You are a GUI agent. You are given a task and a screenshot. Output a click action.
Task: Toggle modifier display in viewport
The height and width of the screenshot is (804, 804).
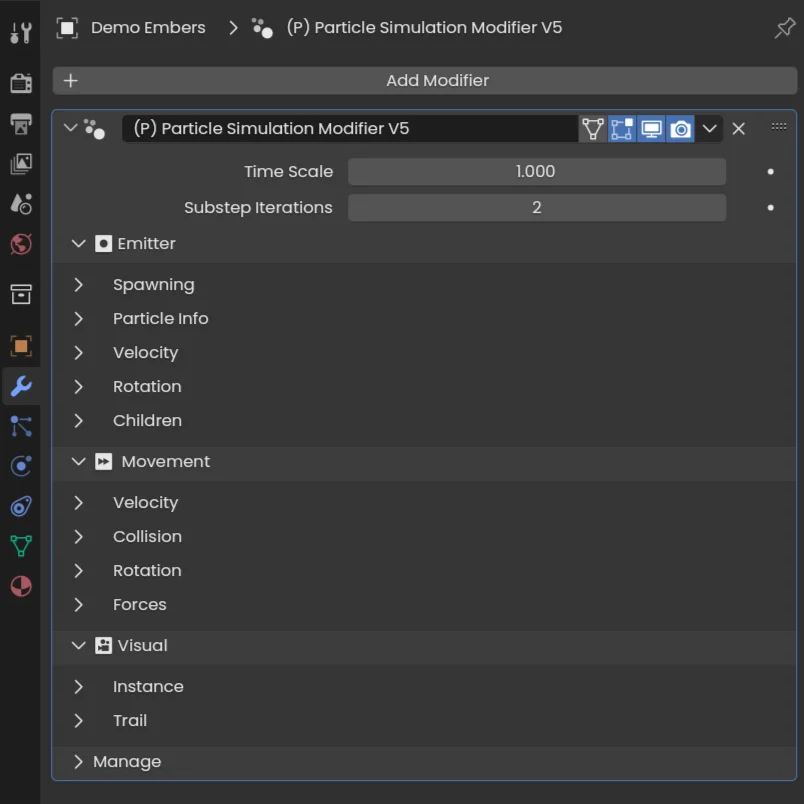pos(651,129)
